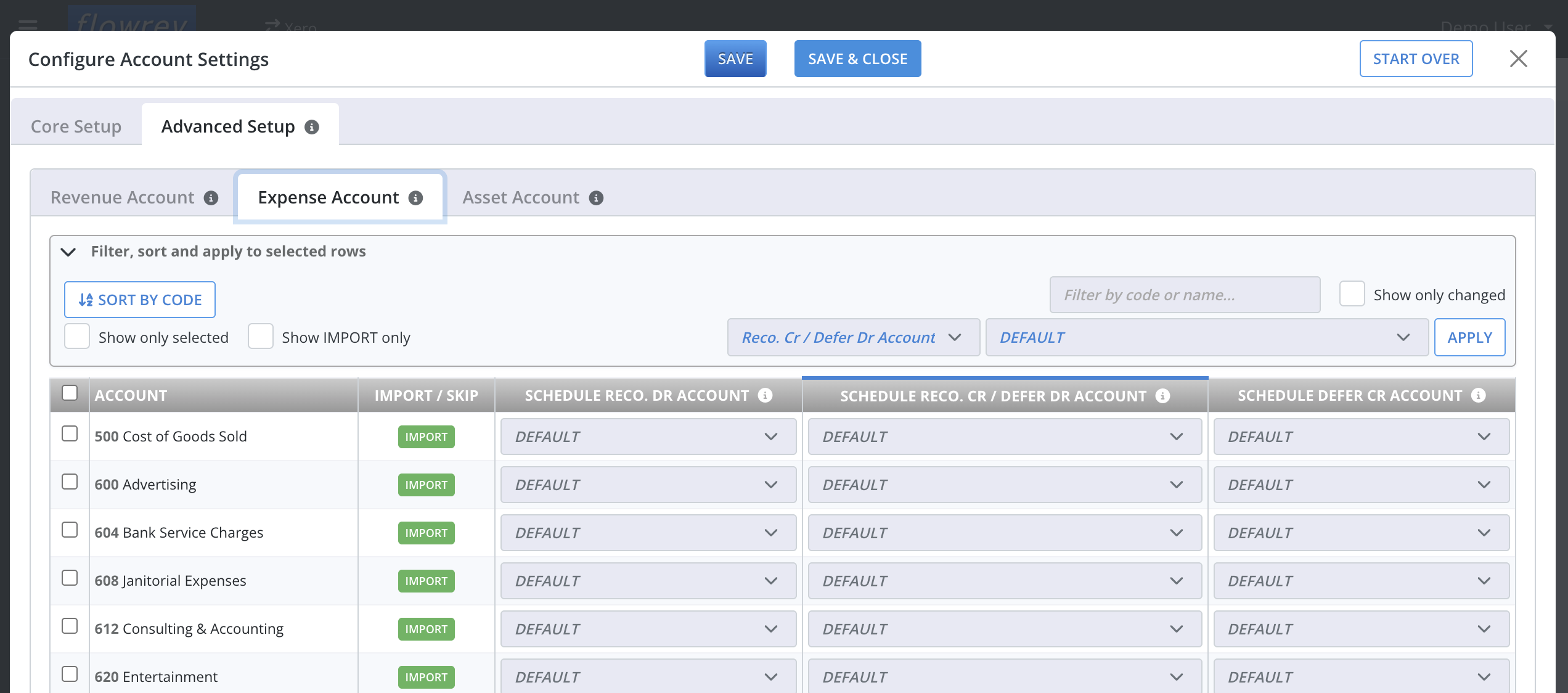Toggle IMPORT badge for 604 Bank Service Charges
The image size is (1568, 693).
(x=427, y=533)
